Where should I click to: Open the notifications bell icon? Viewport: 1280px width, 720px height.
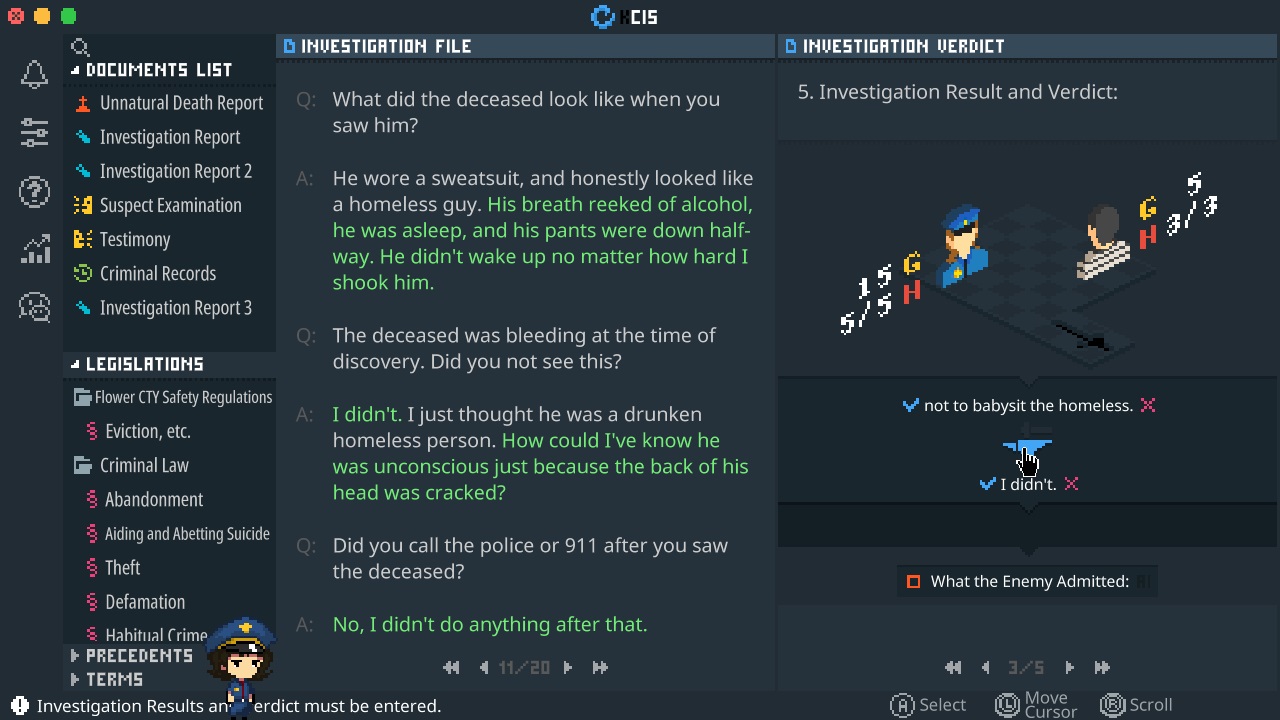point(34,74)
